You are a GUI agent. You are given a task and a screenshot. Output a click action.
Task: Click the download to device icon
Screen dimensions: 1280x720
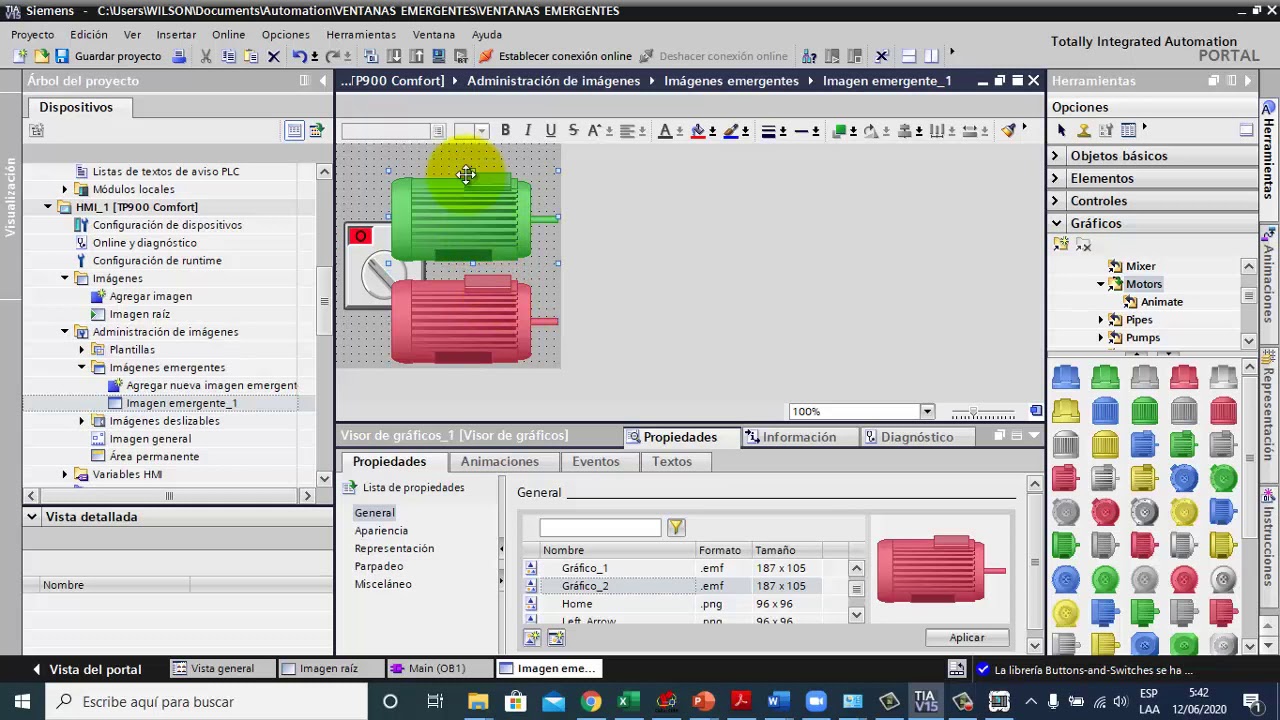(394, 56)
